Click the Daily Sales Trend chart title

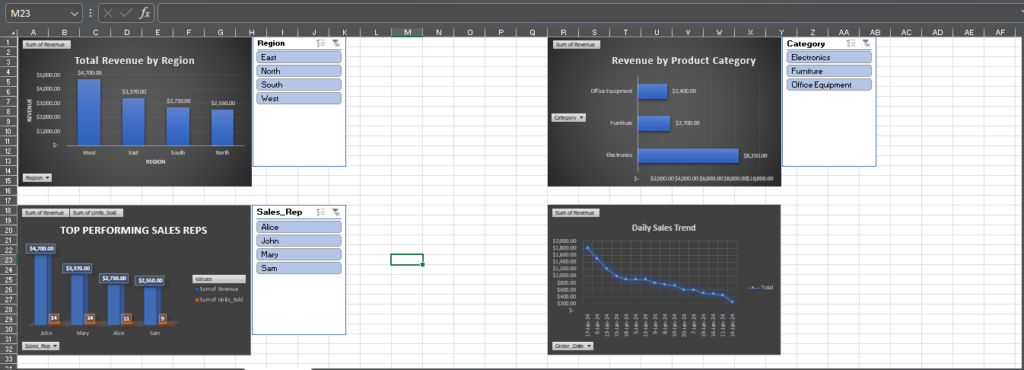pos(664,228)
